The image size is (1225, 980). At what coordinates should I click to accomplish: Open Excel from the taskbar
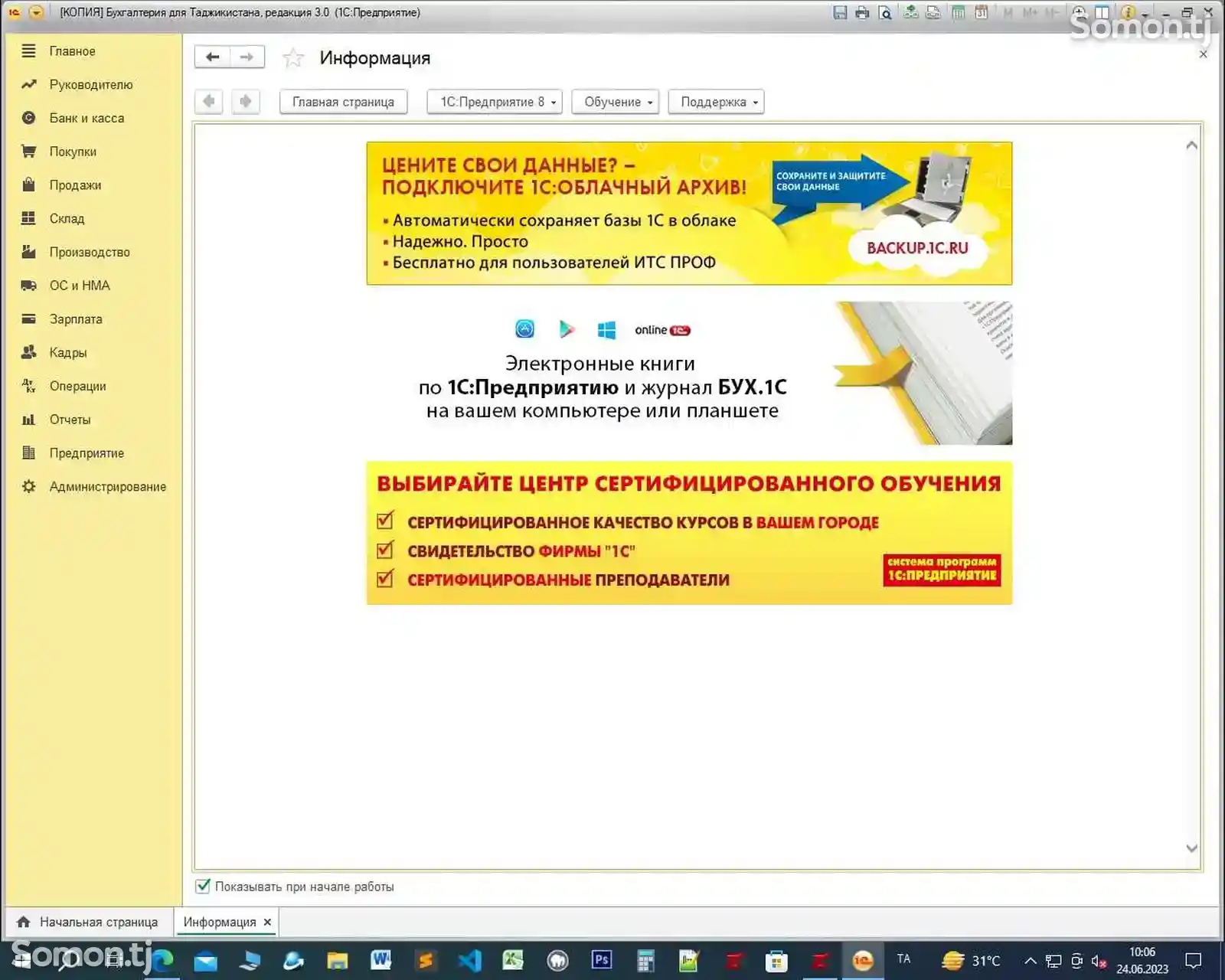513,960
